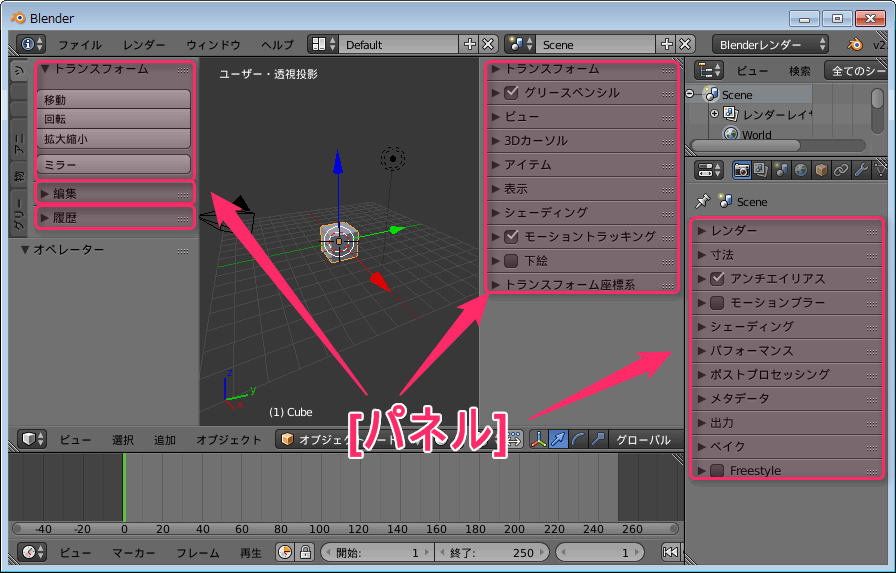Screen dimensions: 896x573
Task: Click the ミラー button
Action: (x=113, y=164)
